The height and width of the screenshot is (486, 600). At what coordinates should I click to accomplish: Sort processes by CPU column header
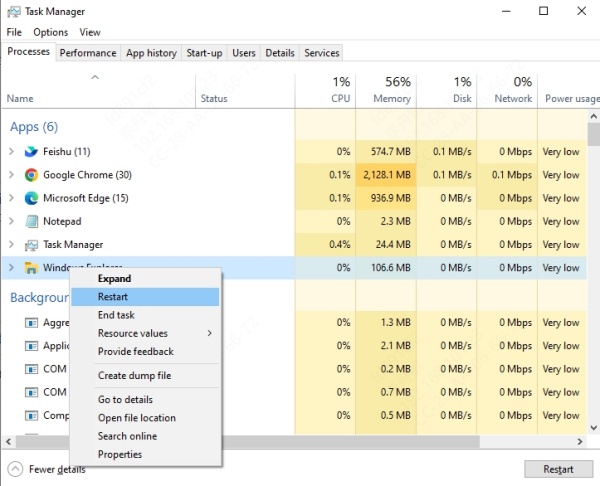325,90
